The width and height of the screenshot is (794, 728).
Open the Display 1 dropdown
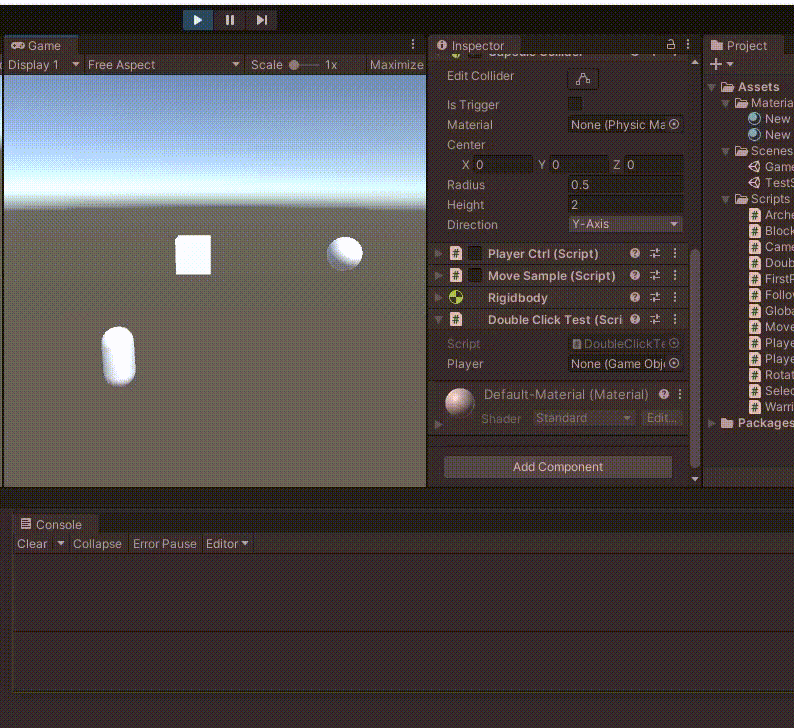pos(42,65)
